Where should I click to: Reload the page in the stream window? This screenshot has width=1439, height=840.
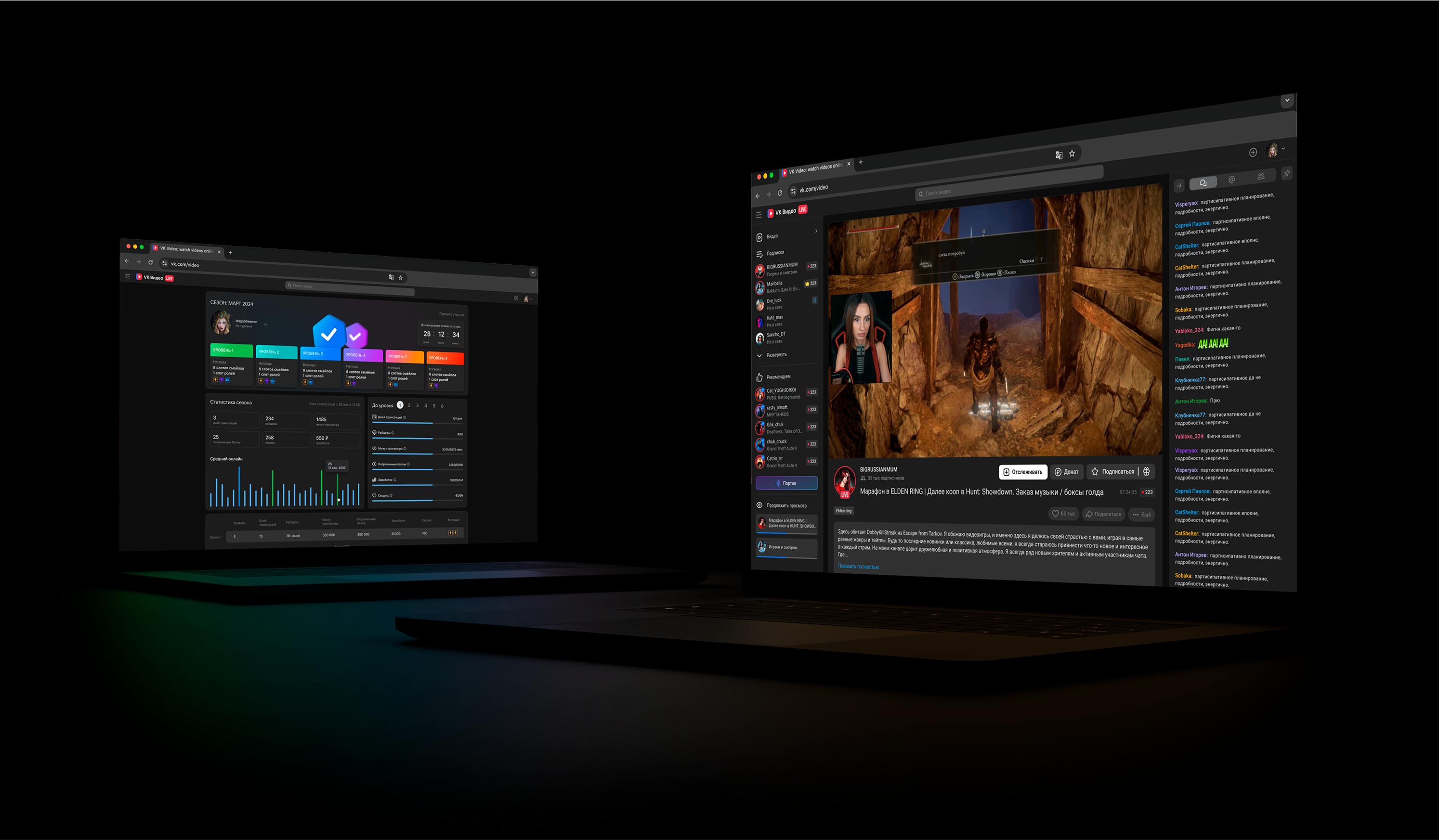779,194
